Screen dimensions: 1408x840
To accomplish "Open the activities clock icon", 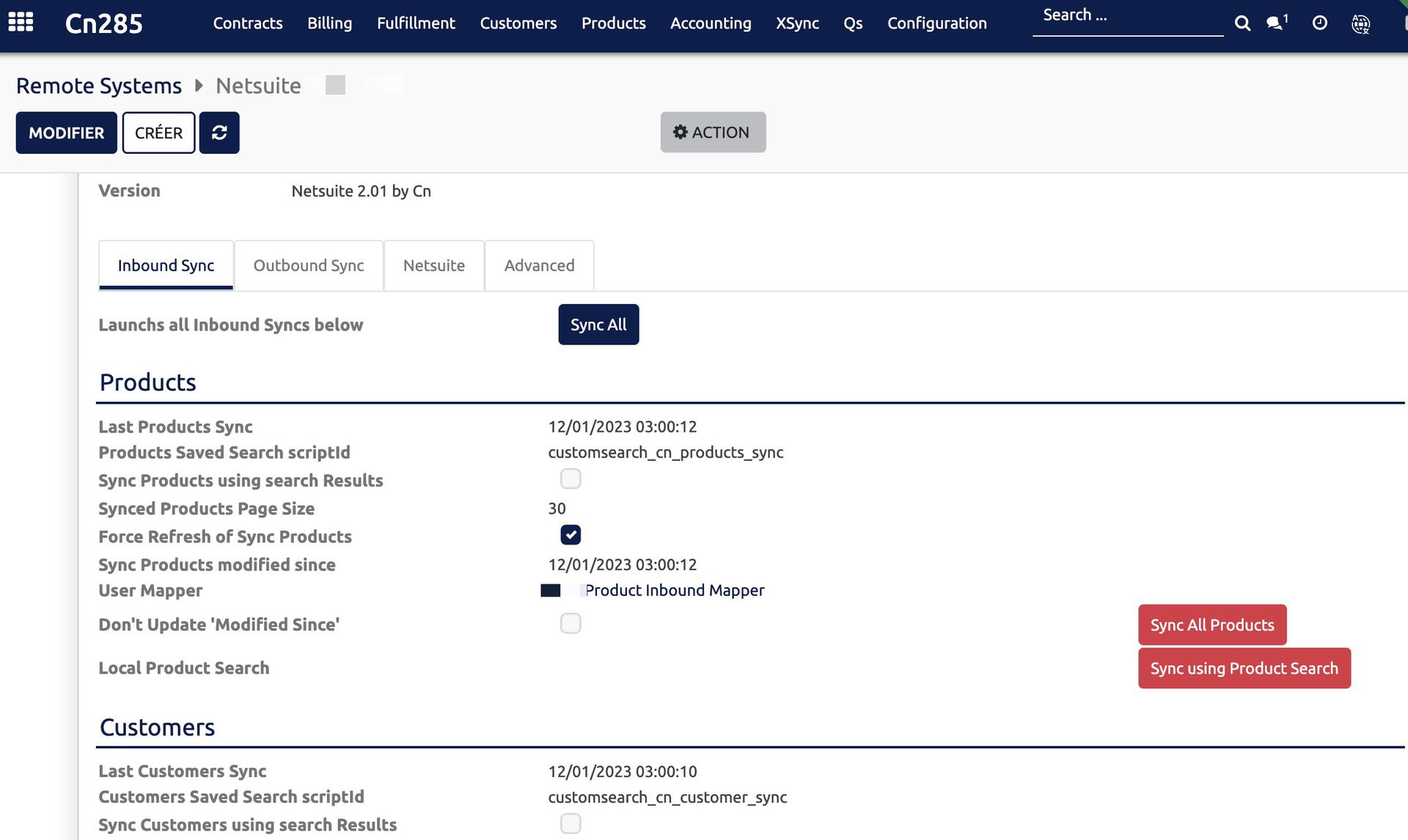I will click(x=1319, y=23).
